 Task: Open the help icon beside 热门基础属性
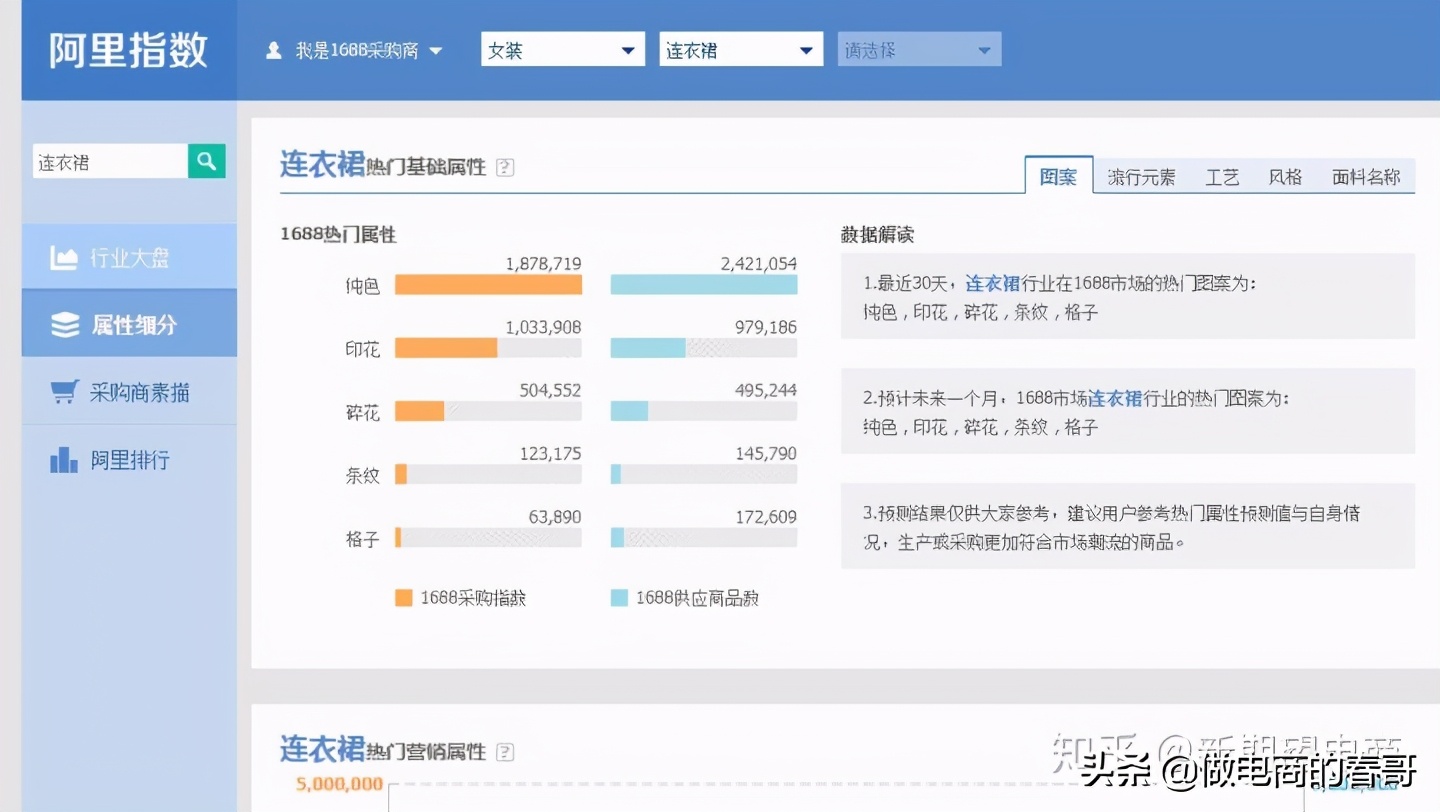[505, 168]
